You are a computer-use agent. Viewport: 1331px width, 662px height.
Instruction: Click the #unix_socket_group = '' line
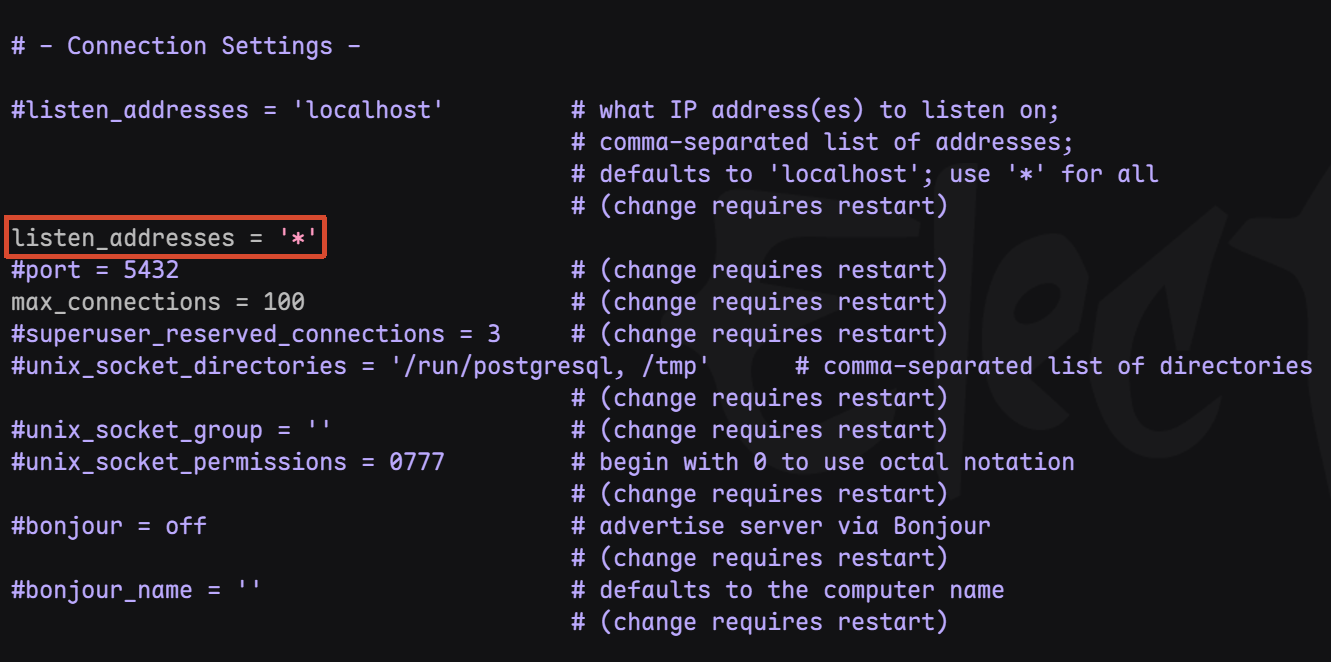(x=171, y=430)
